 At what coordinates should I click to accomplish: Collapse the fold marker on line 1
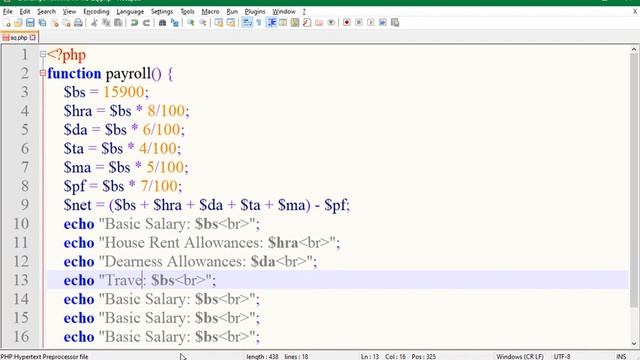(x=43, y=54)
